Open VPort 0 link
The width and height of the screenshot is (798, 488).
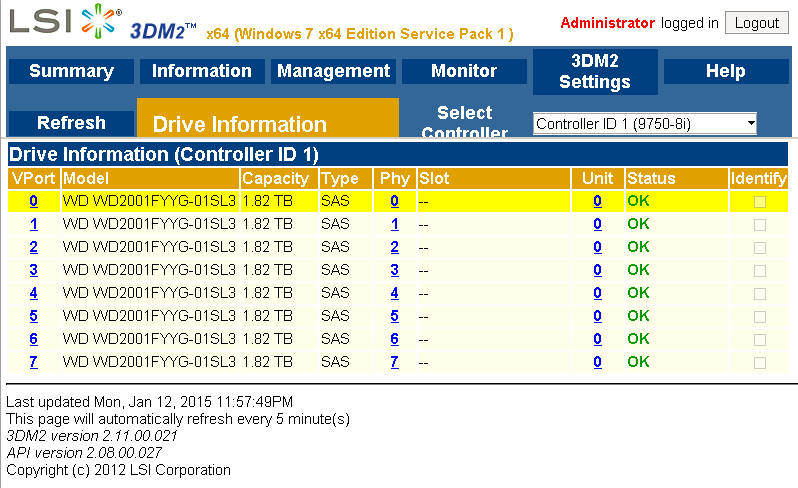click(x=34, y=201)
